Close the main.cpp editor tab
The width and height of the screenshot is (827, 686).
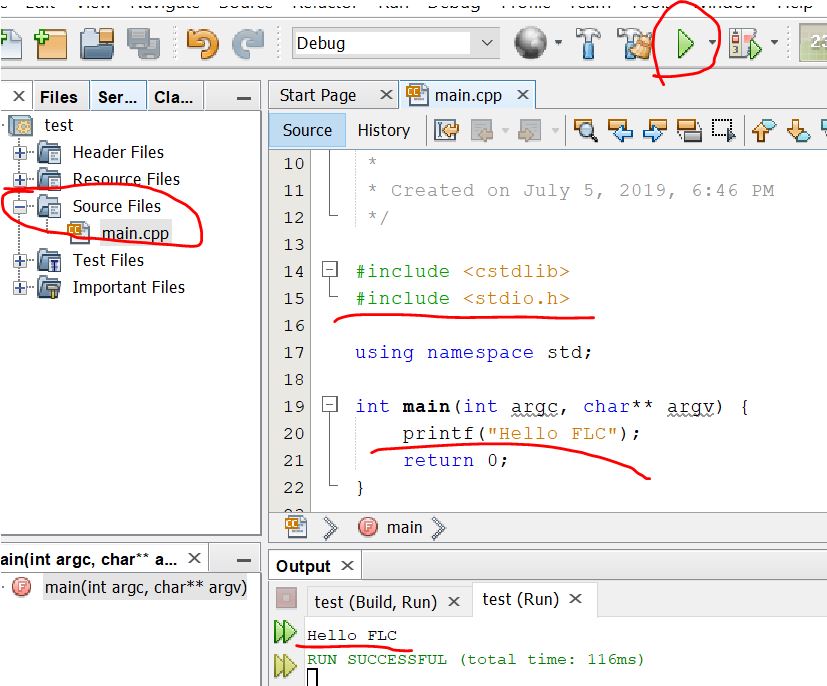point(523,95)
